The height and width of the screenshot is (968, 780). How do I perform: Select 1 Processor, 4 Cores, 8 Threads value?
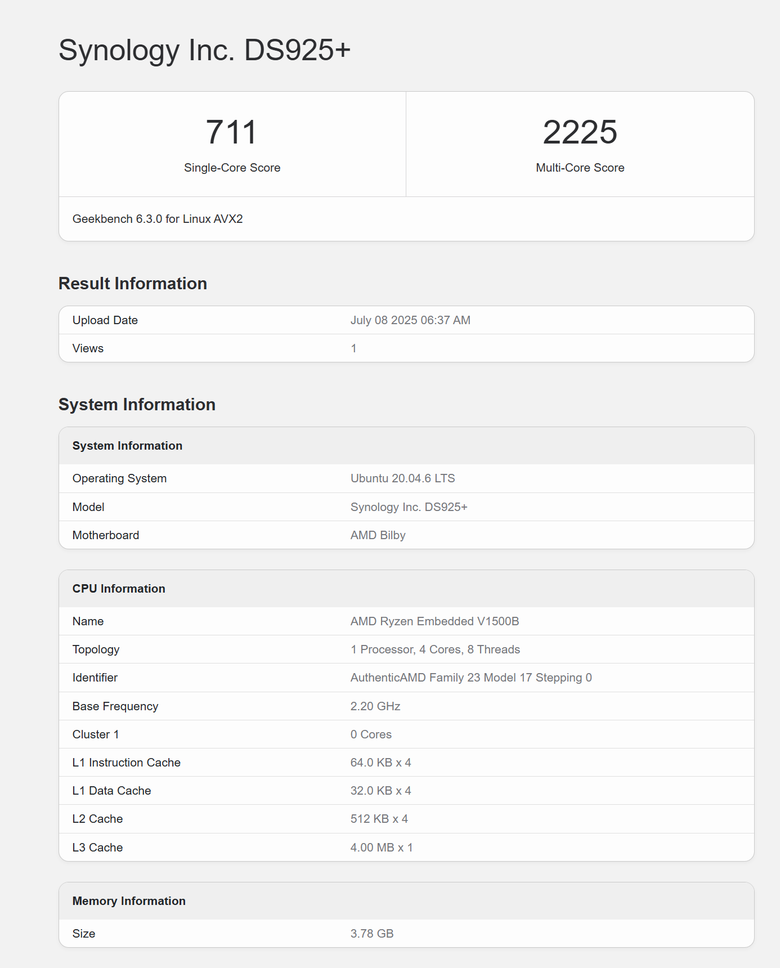(435, 649)
